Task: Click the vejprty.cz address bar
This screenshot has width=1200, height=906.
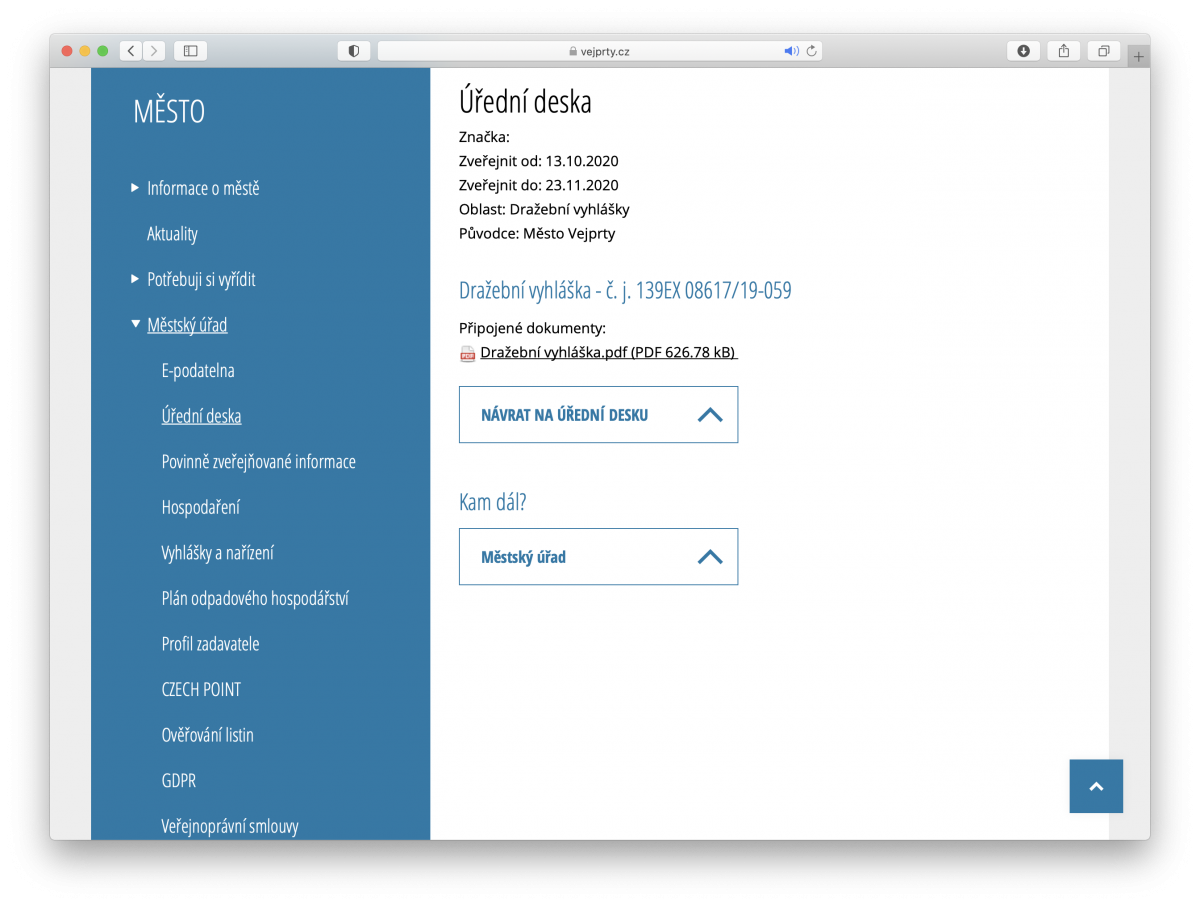Action: pyautogui.click(x=600, y=51)
